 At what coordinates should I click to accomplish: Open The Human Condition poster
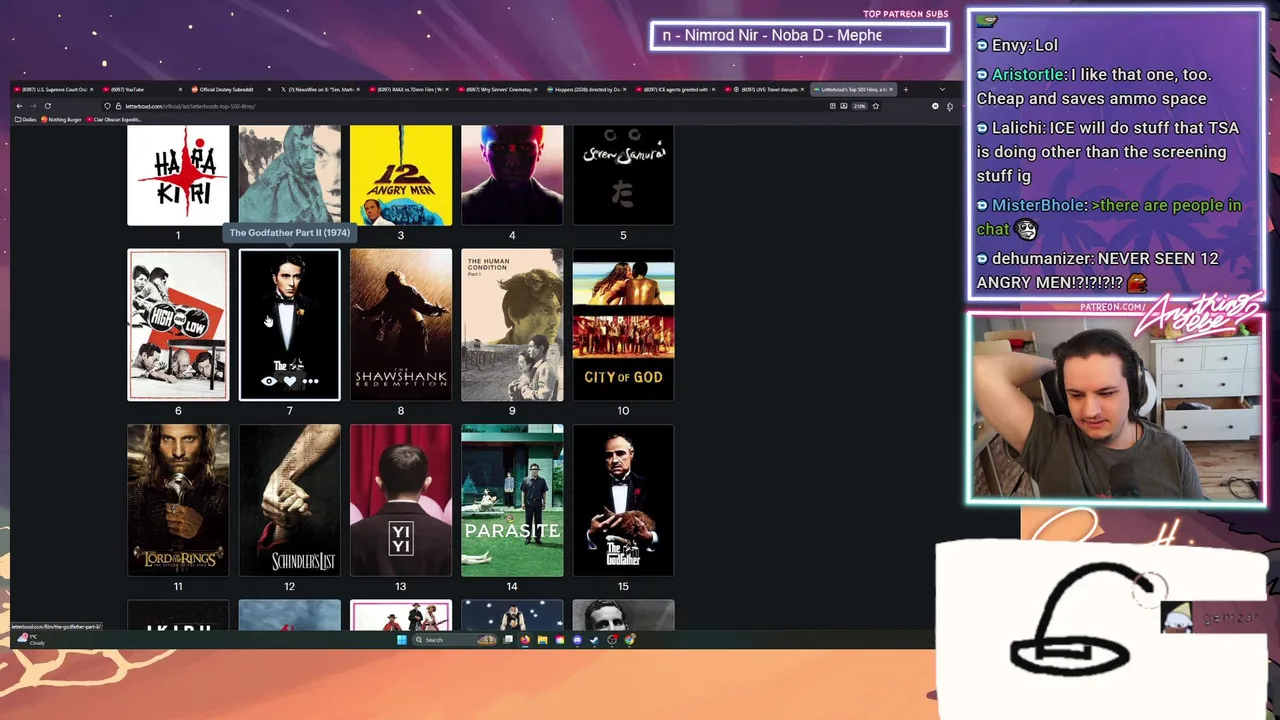512,325
